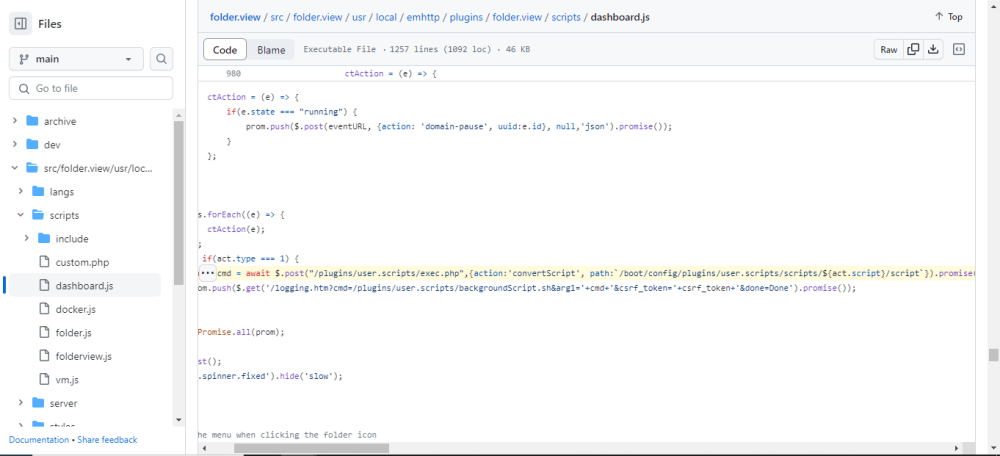The width and height of the screenshot is (1000, 456).
Task: Open folderview.js in the file tree
Action: click(x=84, y=356)
